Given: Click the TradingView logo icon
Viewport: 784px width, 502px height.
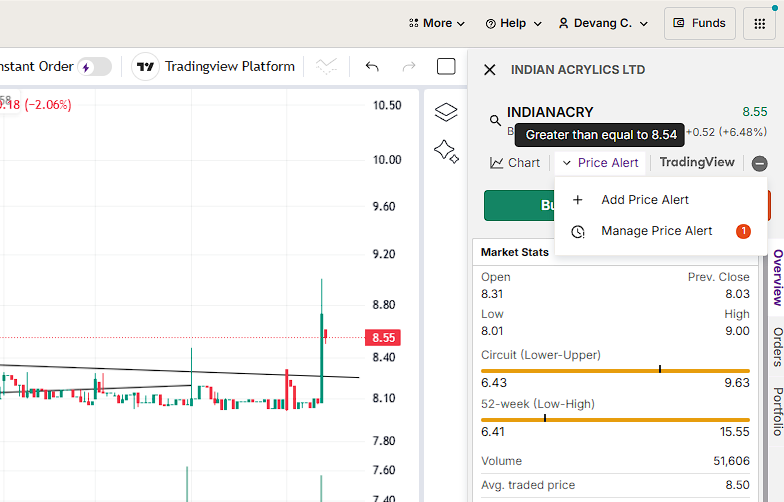Looking at the screenshot, I should click(146, 66).
